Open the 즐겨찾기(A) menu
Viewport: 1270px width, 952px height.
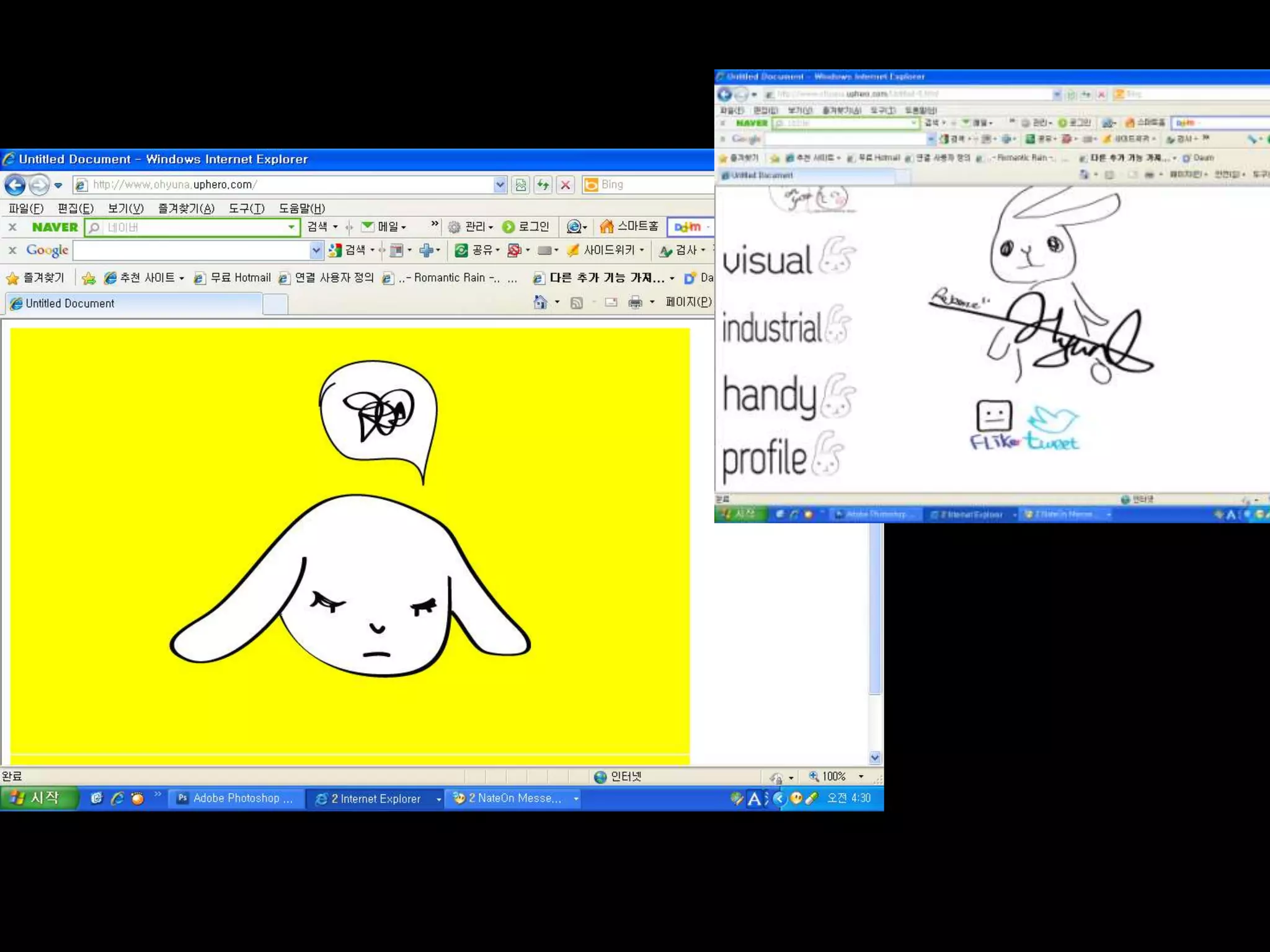[186, 208]
